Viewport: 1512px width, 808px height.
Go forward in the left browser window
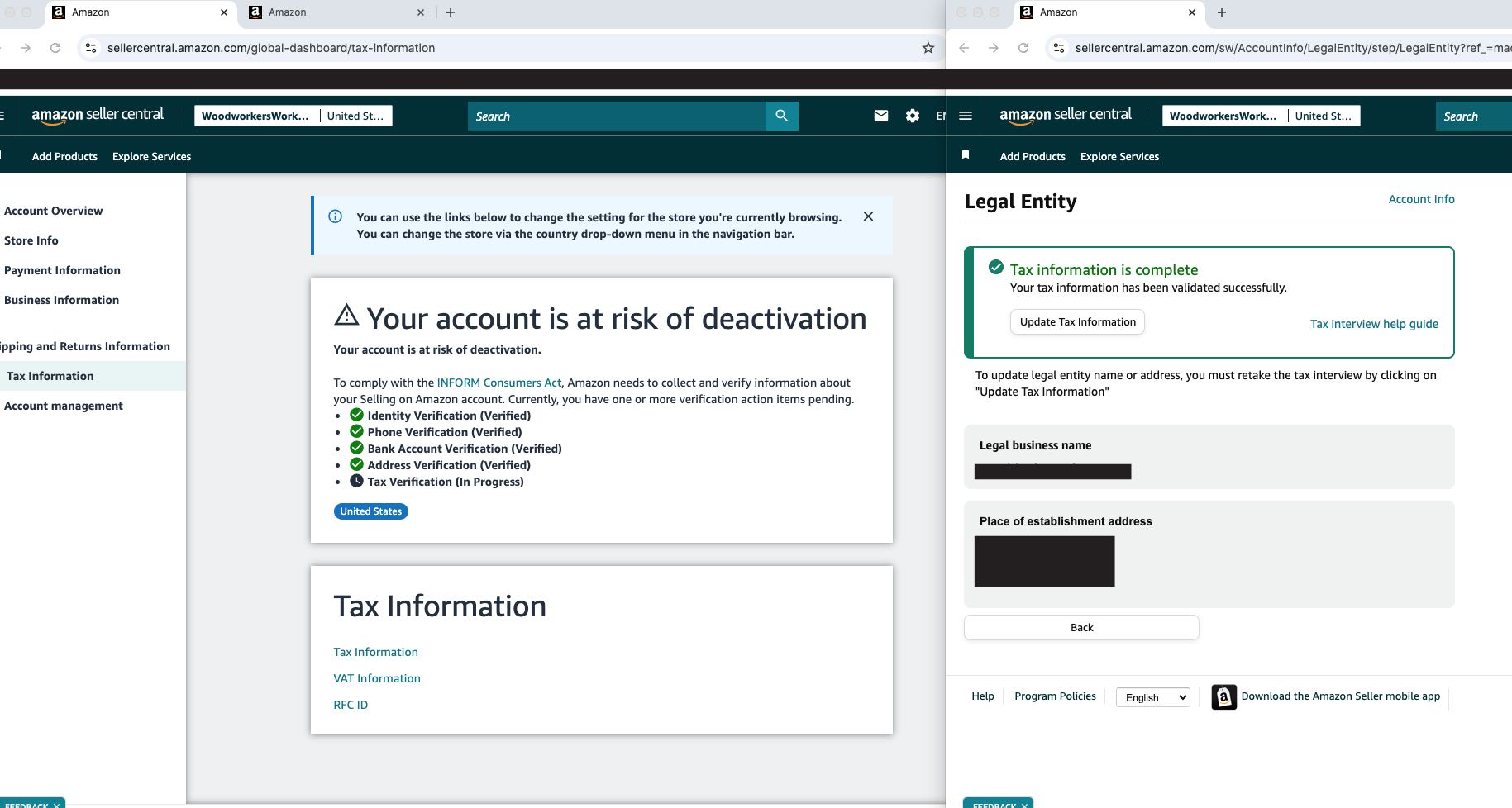26,48
